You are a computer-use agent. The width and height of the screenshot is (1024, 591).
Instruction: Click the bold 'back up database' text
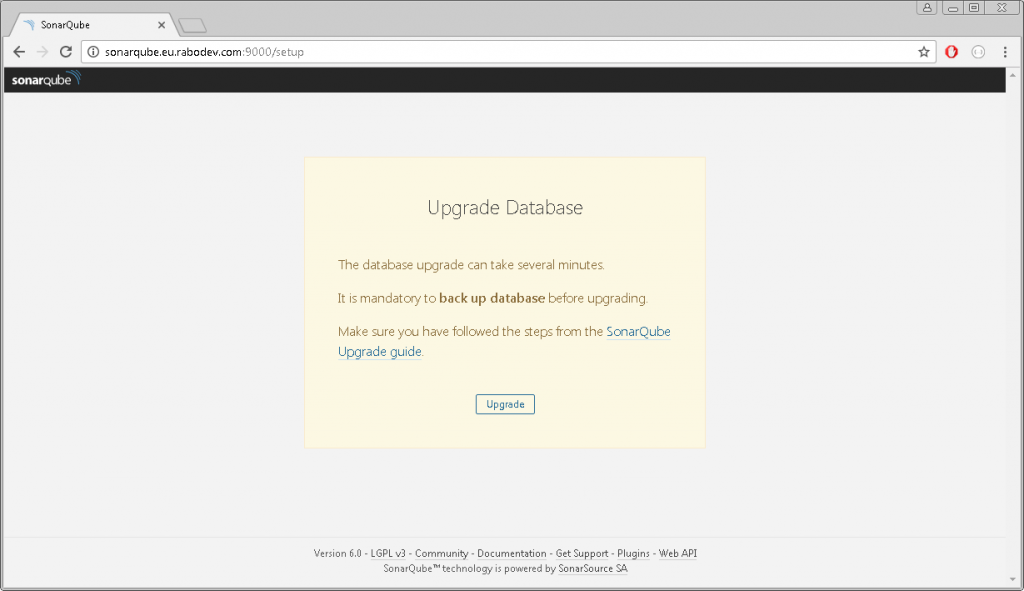pyautogui.click(x=492, y=298)
